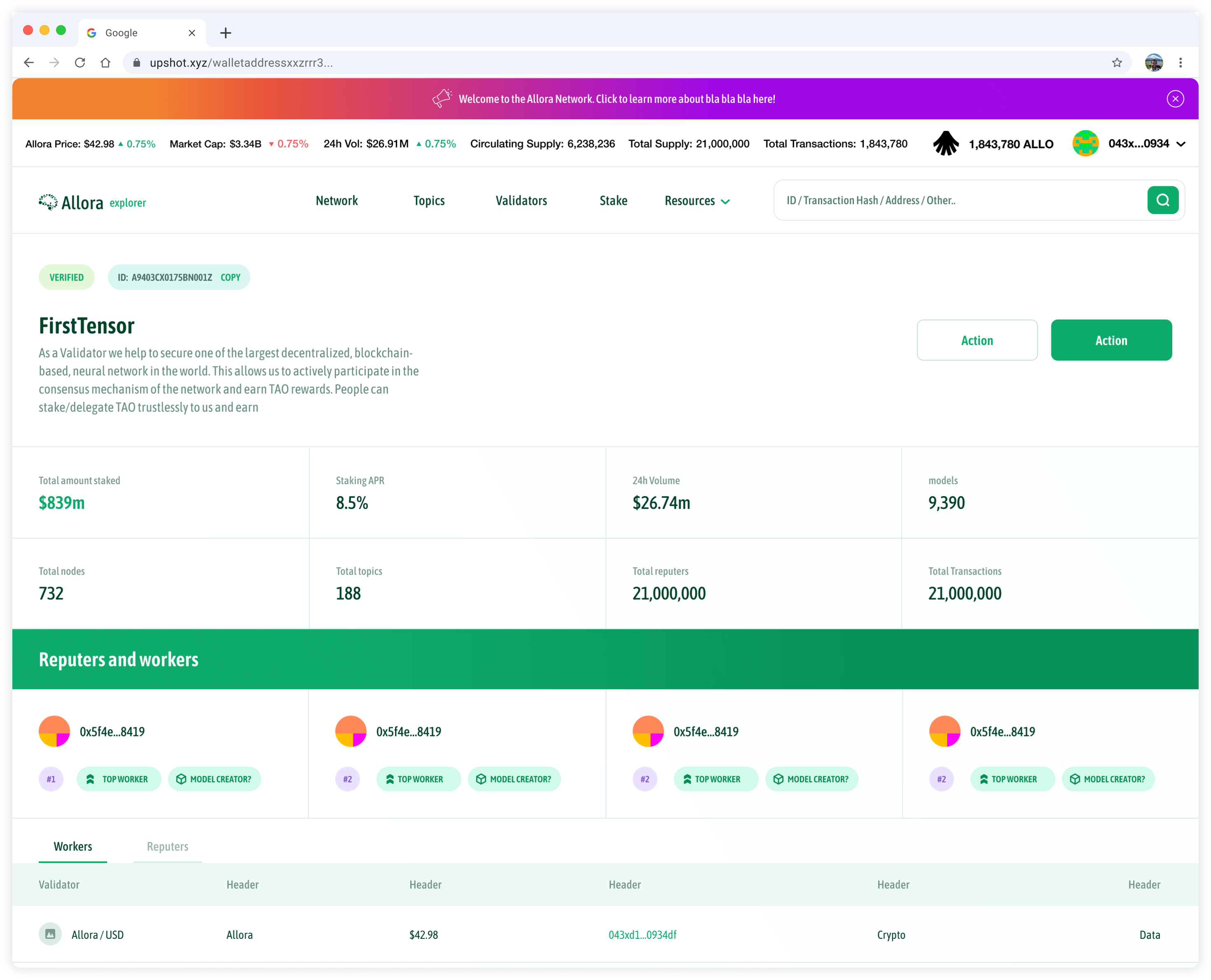Viewport: 1211px width, 980px height.
Task: Click the $42.98 cell in the workers table
Action: pos(423,935)
